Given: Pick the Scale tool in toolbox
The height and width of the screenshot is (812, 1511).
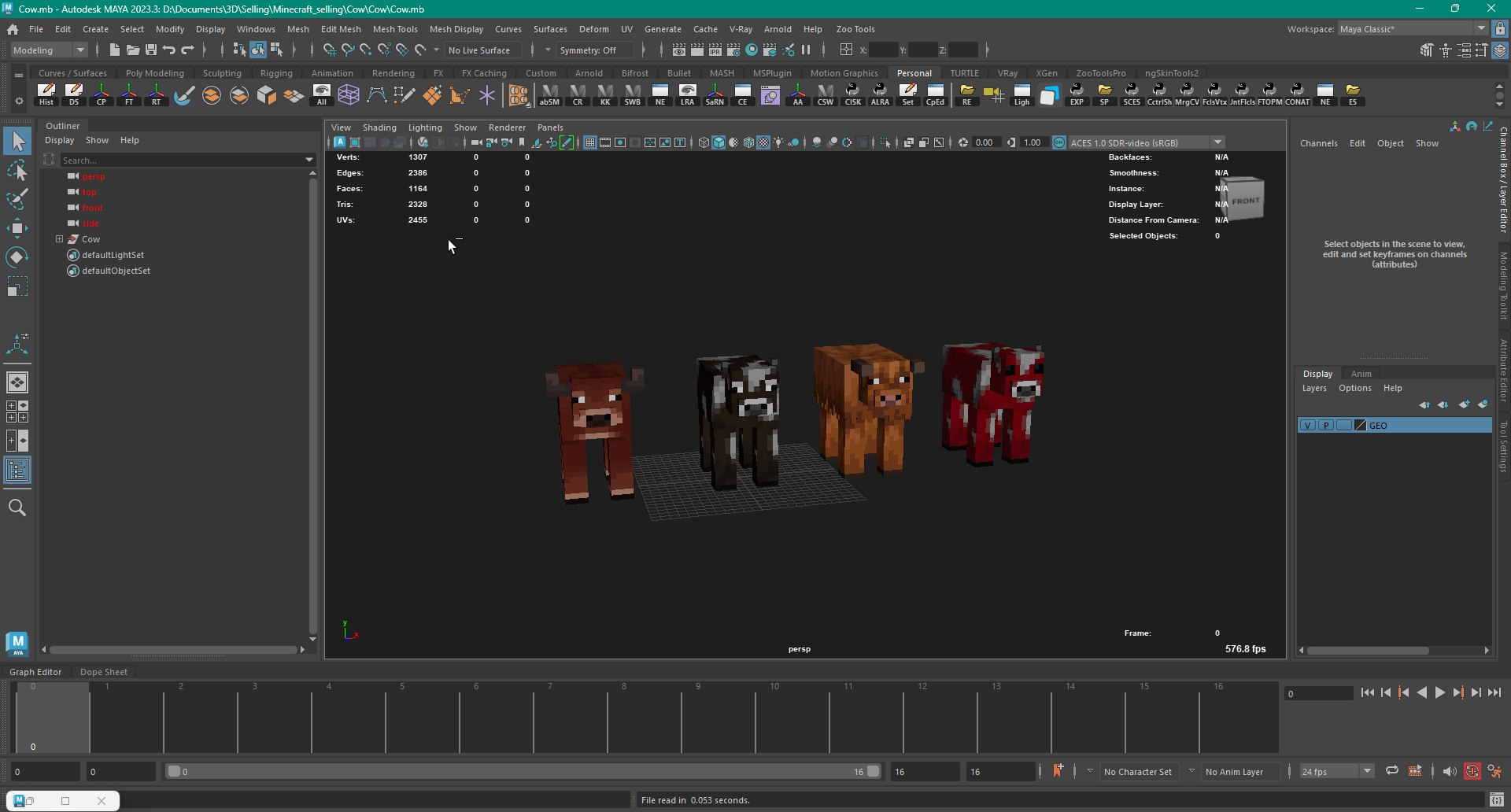Looking at the screenshot, I should coord(17,286).
